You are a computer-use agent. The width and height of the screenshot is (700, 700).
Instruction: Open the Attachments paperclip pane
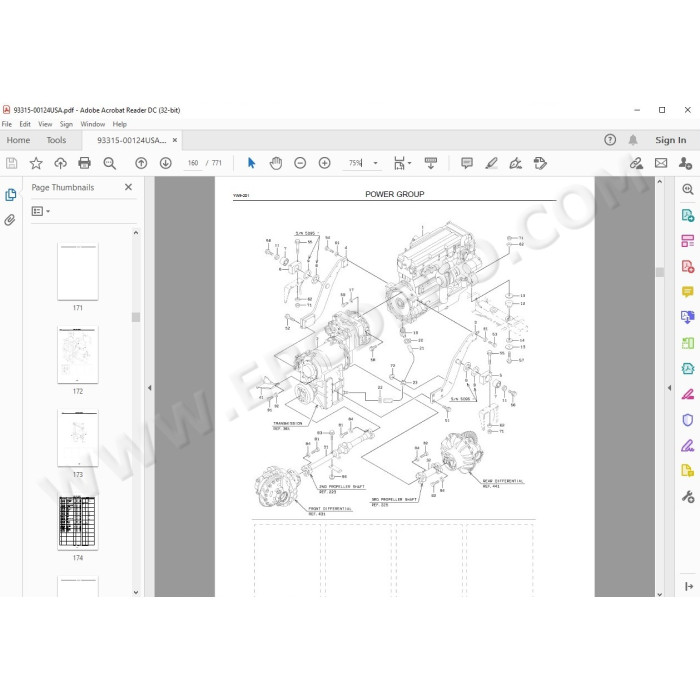(10, 220)
